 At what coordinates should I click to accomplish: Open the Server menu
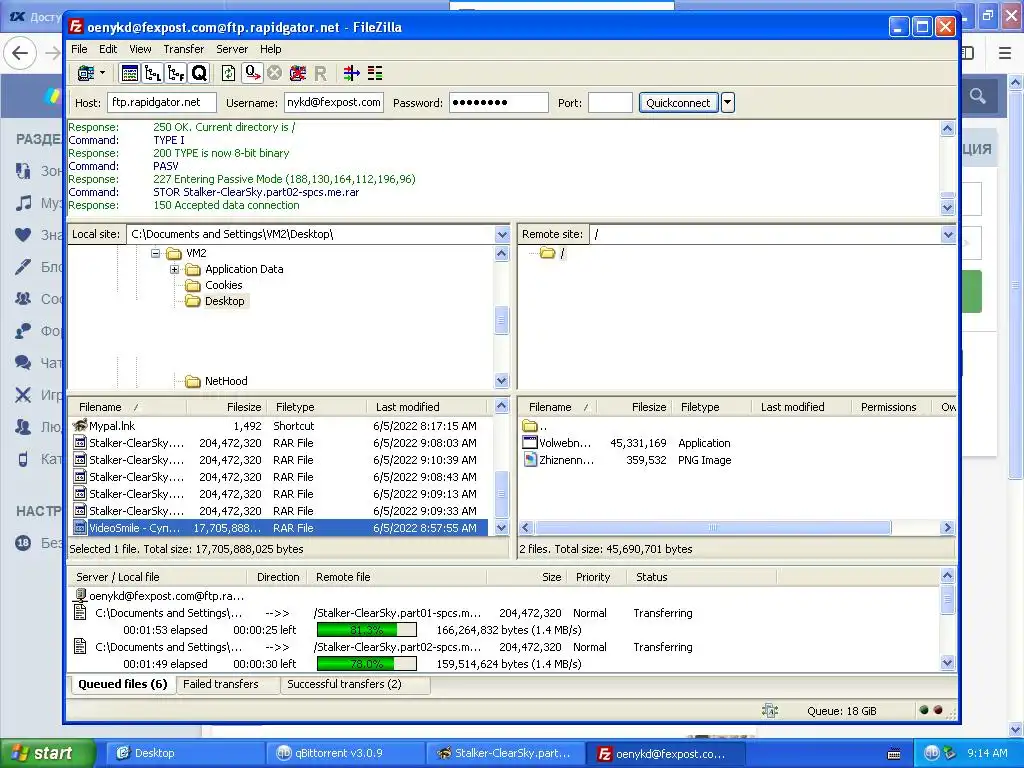coord(232,49)
